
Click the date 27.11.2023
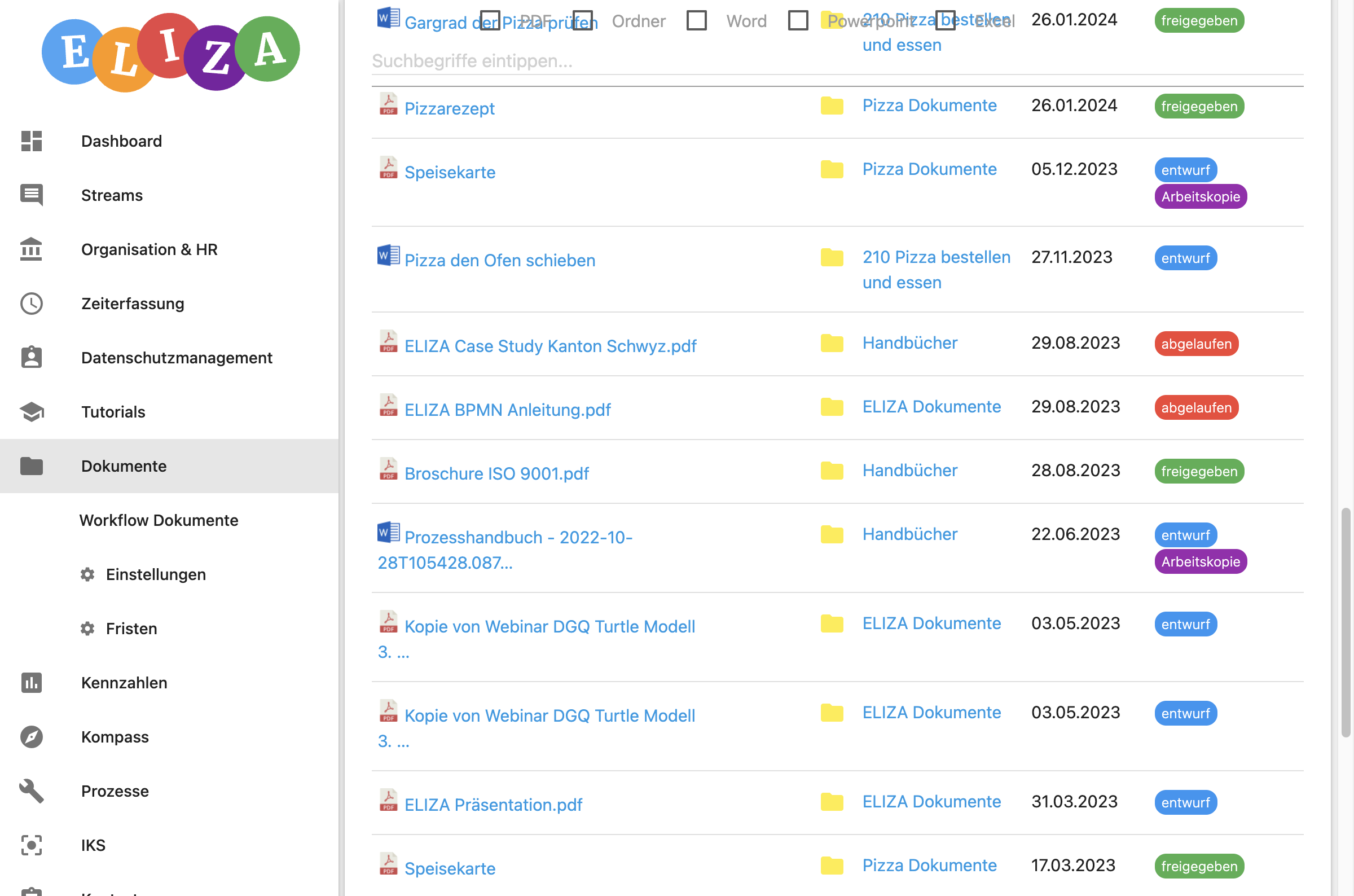1071,257
